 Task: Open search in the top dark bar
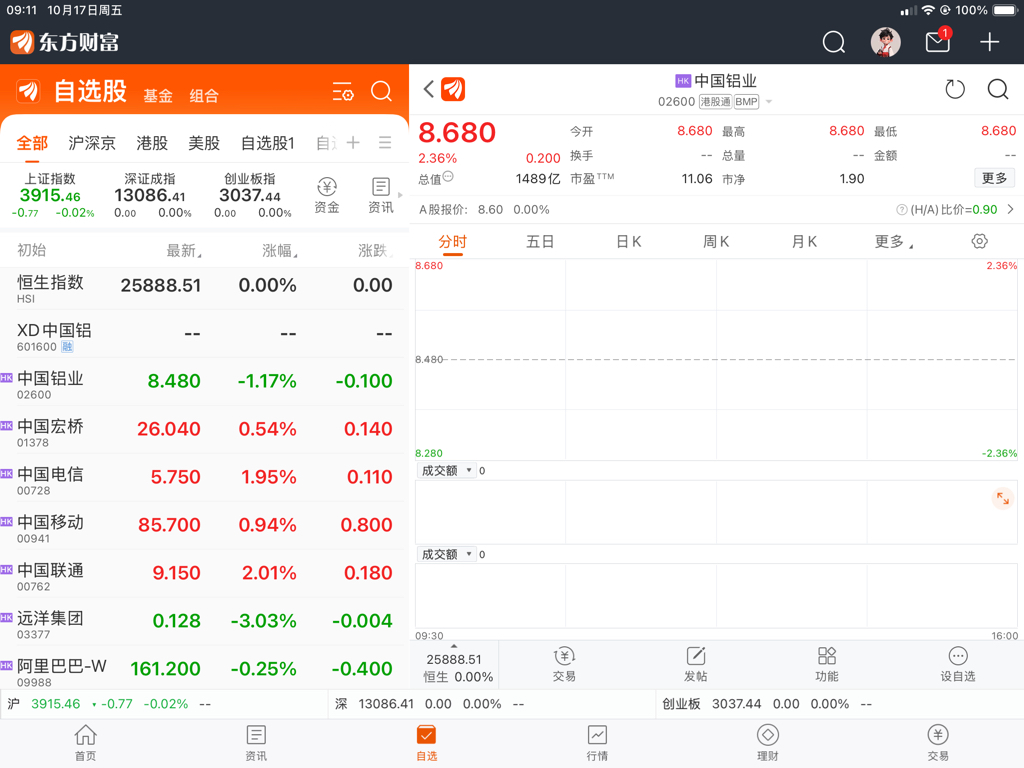click(833, 42)
